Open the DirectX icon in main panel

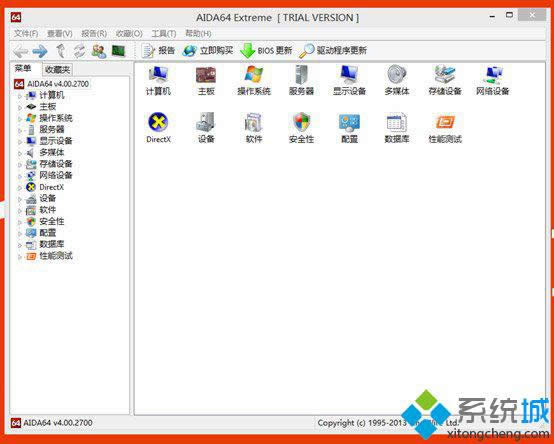(x=158, y=128)
